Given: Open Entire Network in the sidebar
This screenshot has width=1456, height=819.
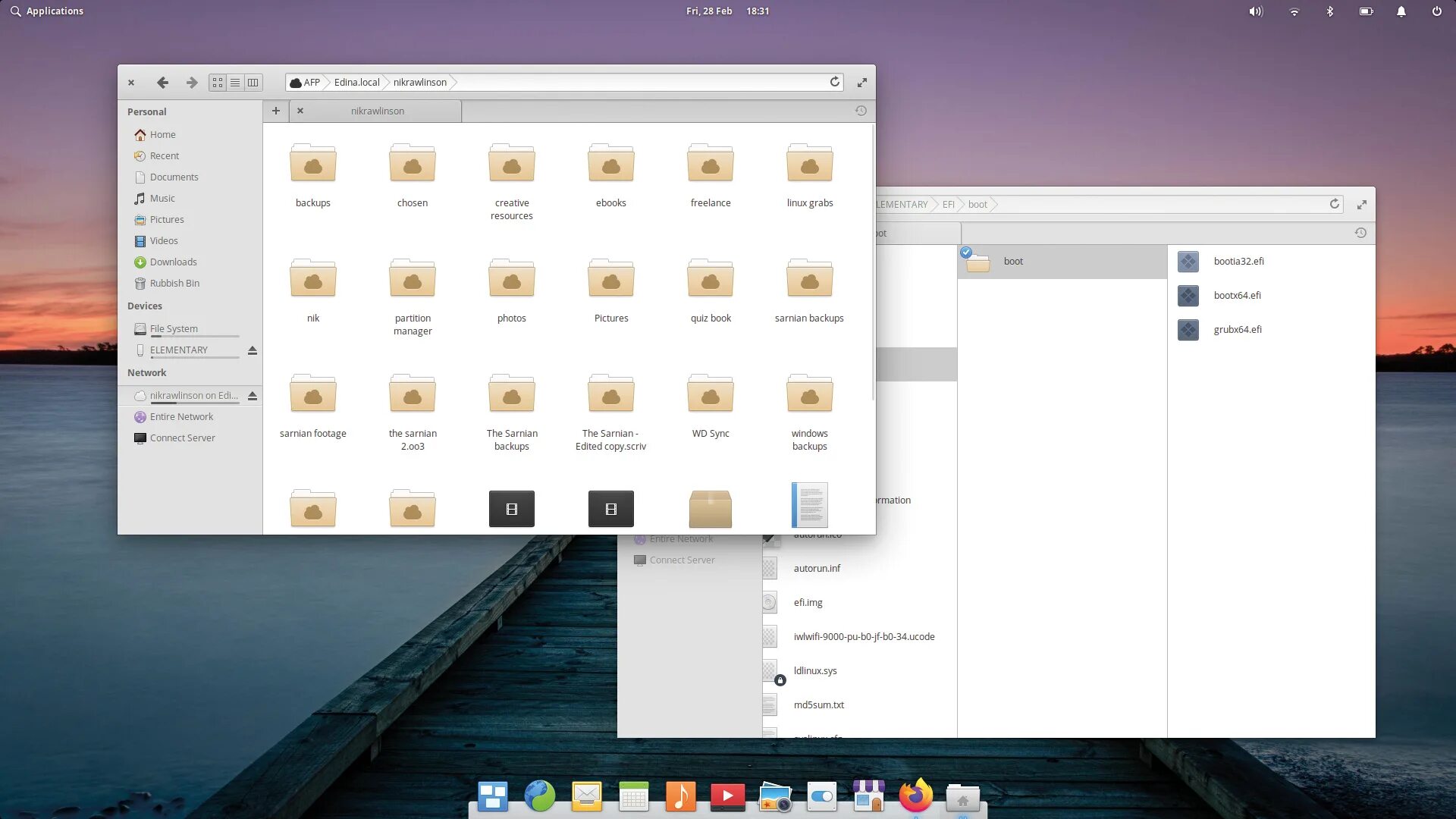Looking at the screenshot, I should (181, 416).
